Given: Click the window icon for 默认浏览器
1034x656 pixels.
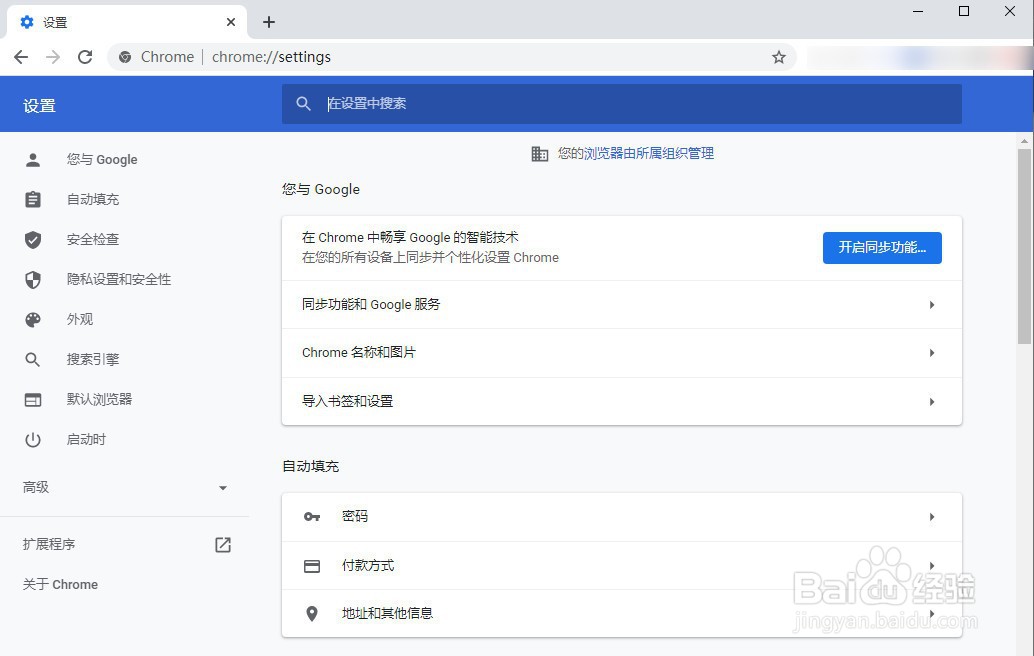Looking at the screenshot, I should tap(33, 400).
